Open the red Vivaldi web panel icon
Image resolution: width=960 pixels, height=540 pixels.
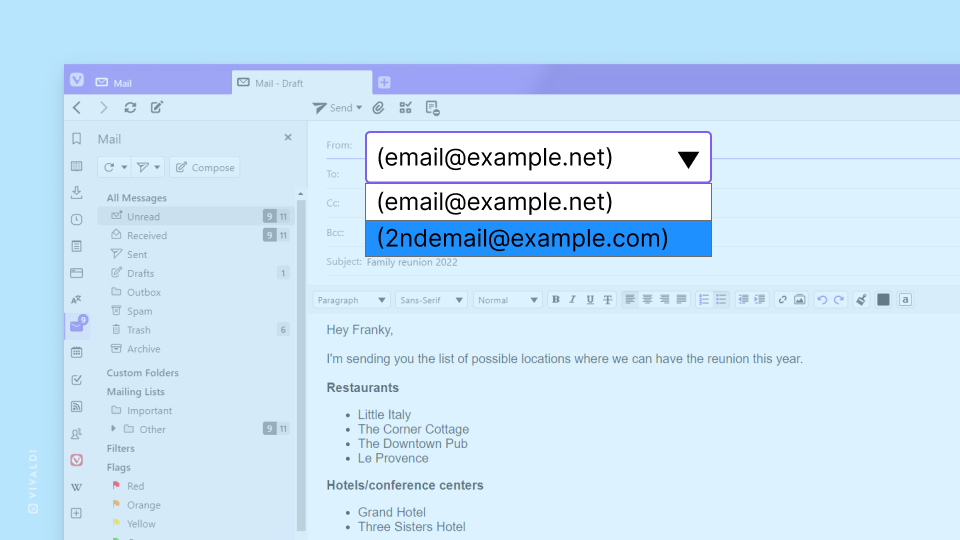[77, 460]
